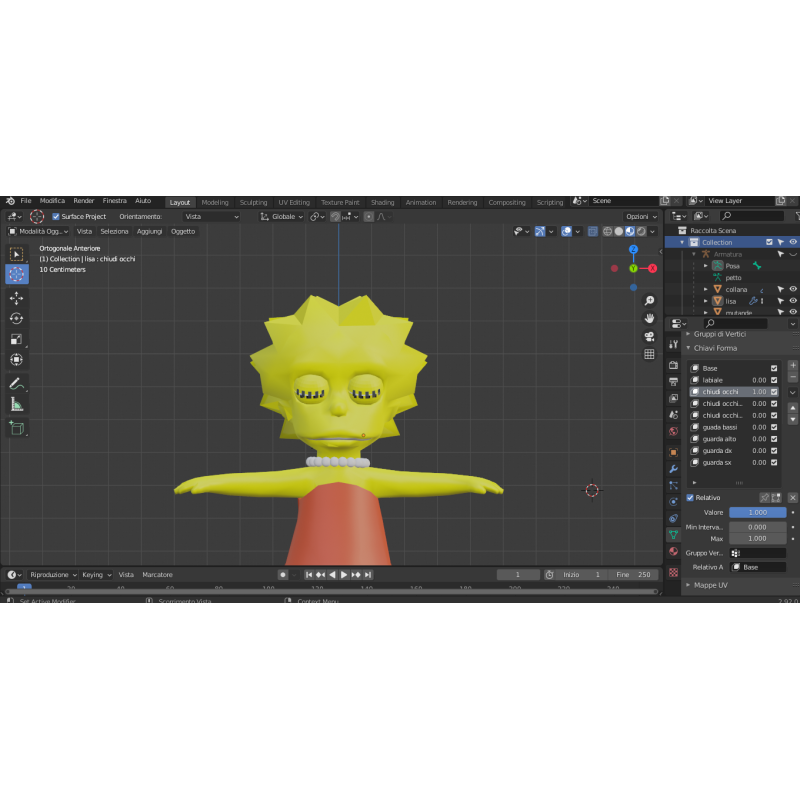The image size is (800, 800).
Task: Toggle camera view icon in viewport
Action: [x=649, y=336]
